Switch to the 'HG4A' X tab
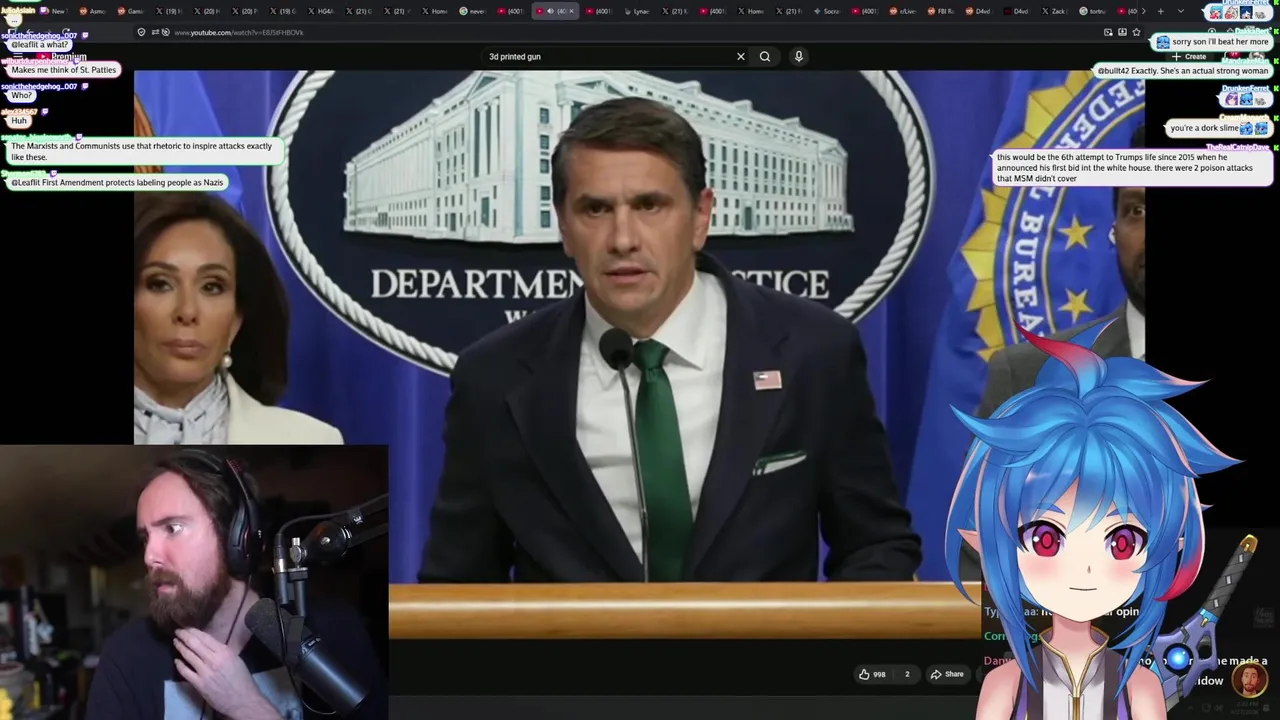This screenshot has height=720, width=1280. point(320,11)
